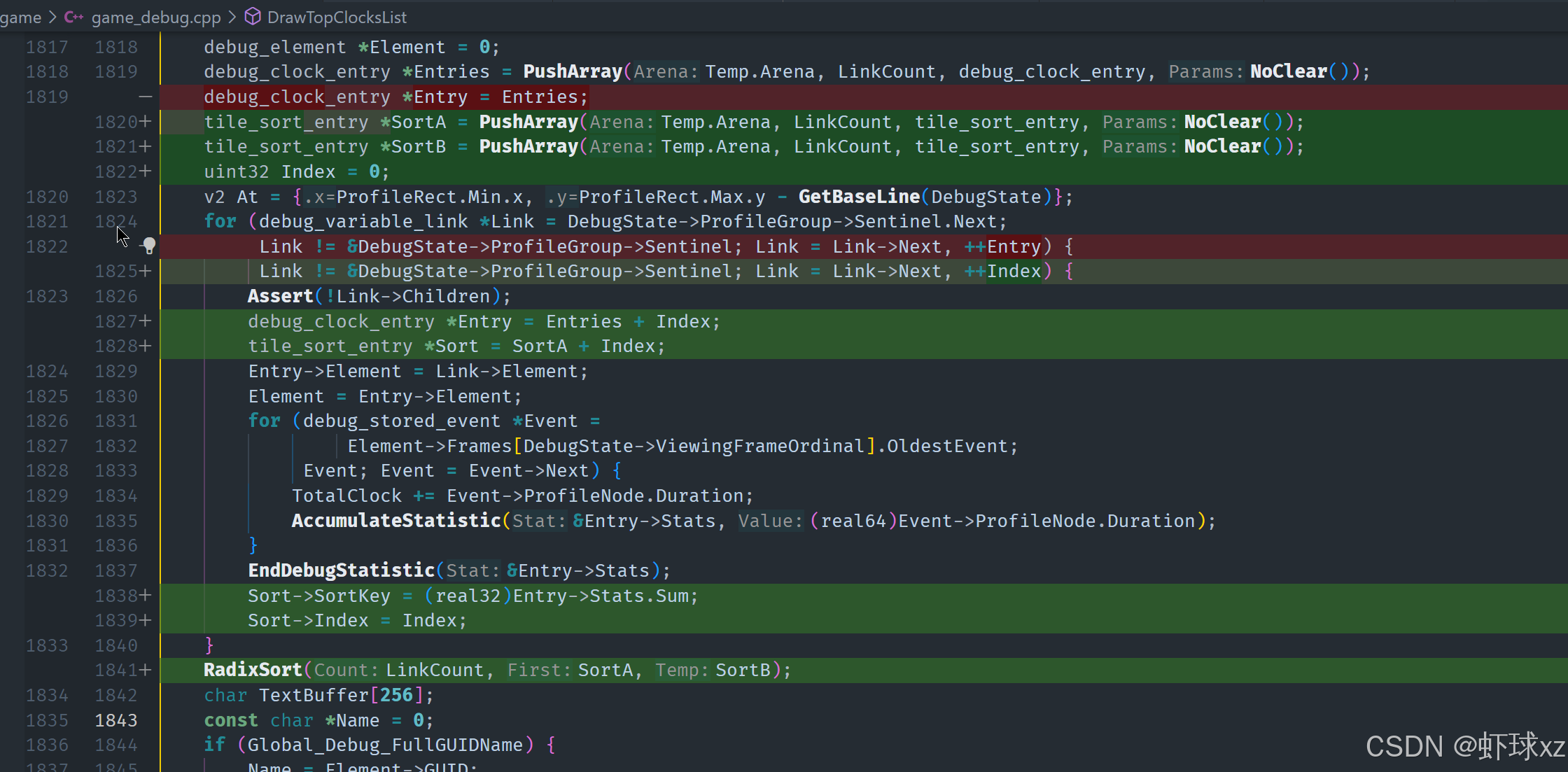
Task: Click the AccumulateStatistic function name
Action: point(395,521)
